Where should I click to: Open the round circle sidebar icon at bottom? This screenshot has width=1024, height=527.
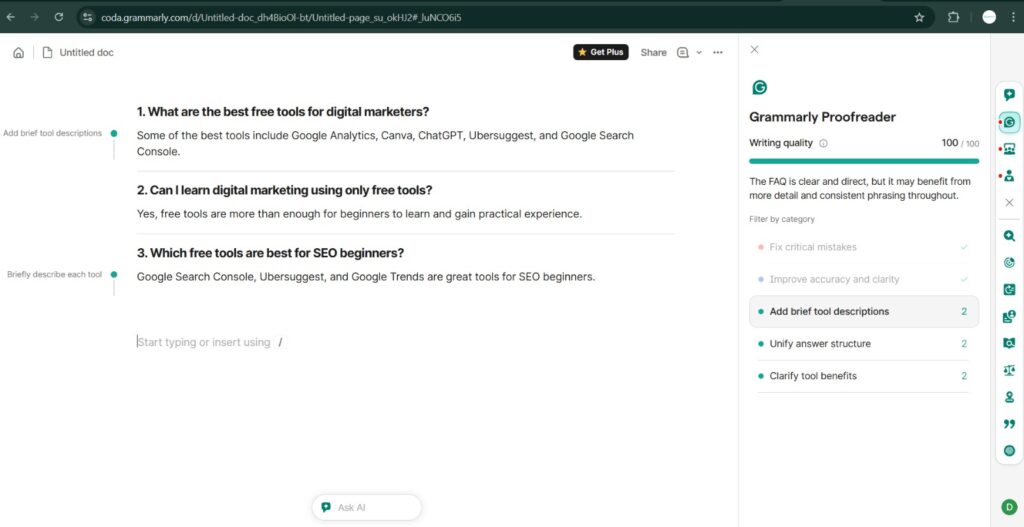click(x=1010, y=451)
